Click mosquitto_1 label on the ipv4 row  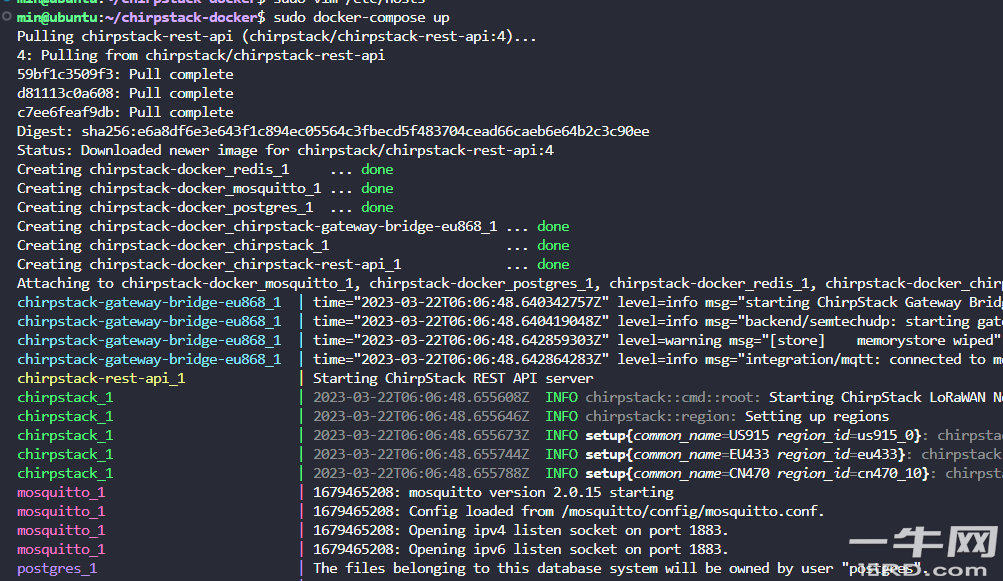pos(61,530)
